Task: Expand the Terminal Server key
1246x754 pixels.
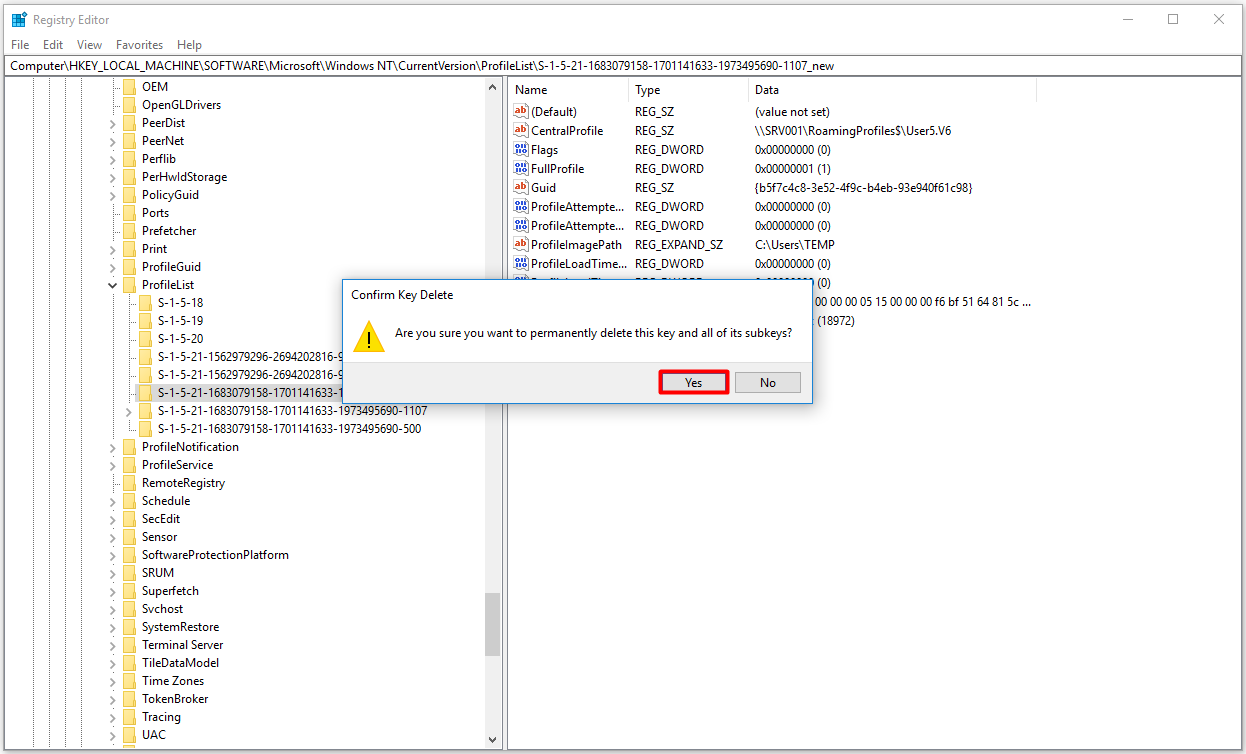Action: tap(112, 645)
